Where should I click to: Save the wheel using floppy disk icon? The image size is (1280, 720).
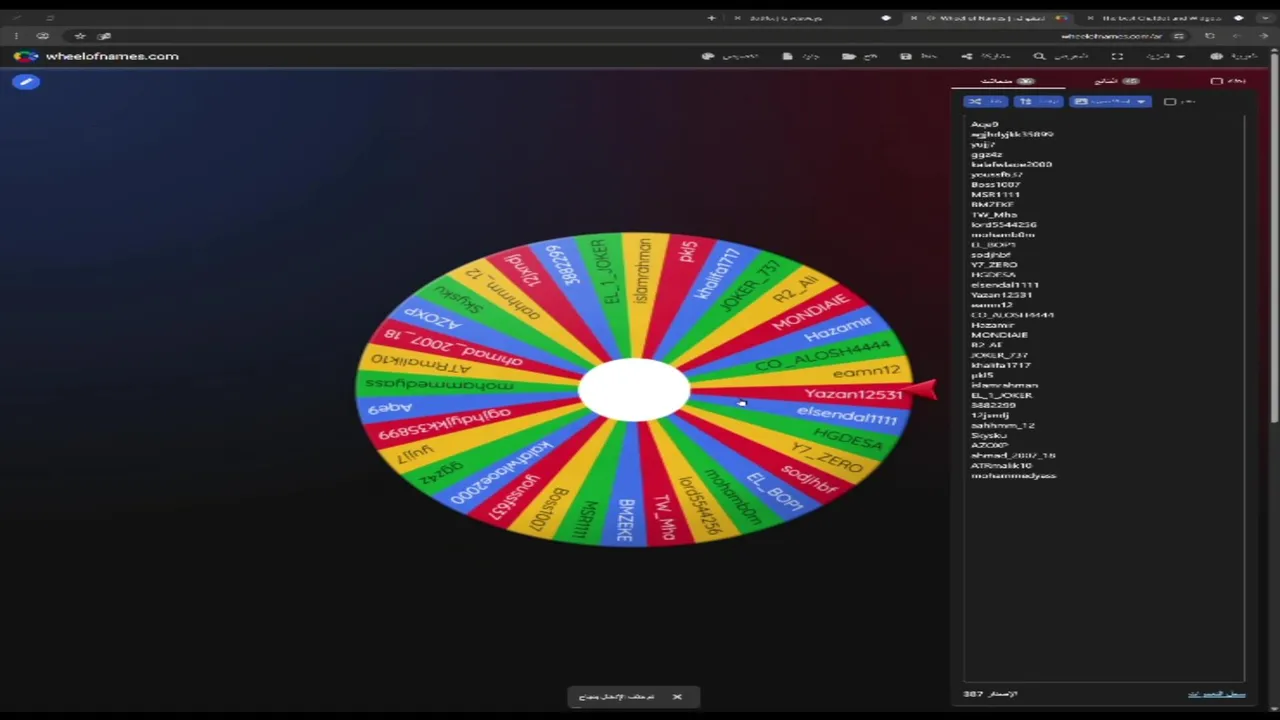[905, 56]
